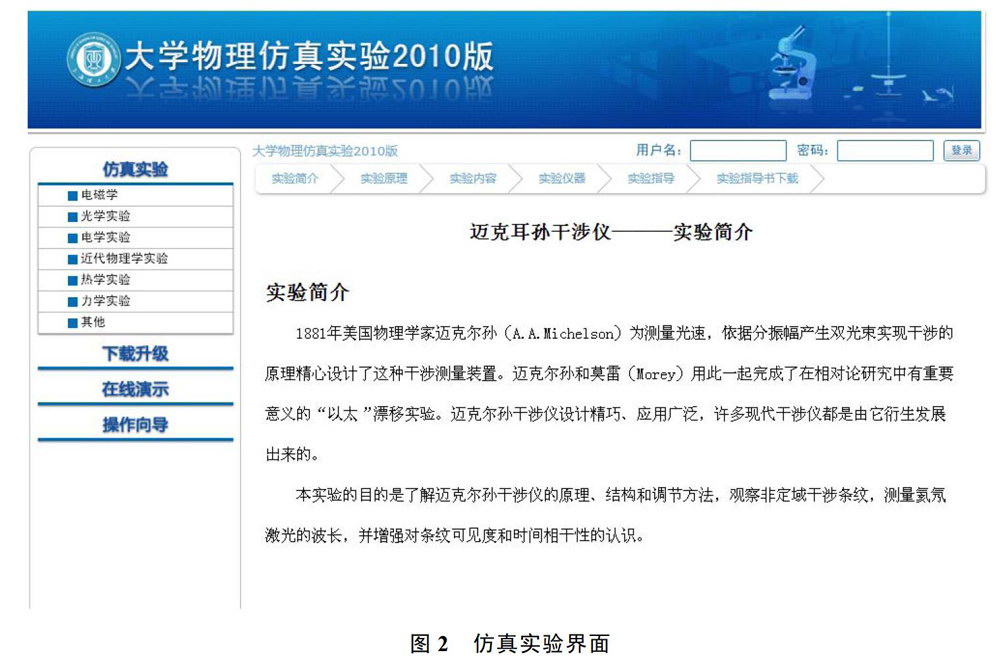Click the 大学物理仿真实验2010版 banner title

click(x=309, y=56)
